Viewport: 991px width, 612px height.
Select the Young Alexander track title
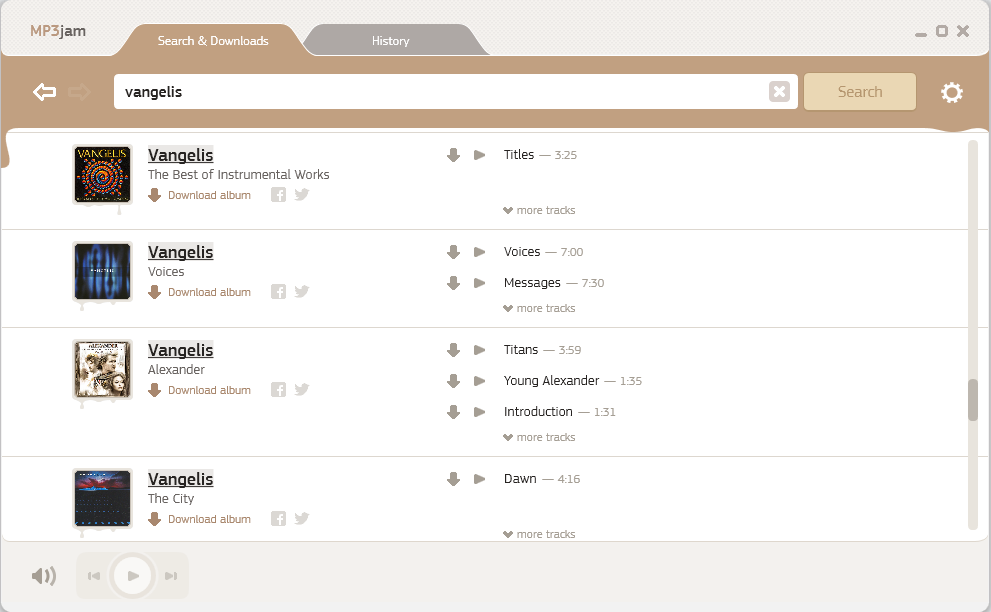(551, 381)
